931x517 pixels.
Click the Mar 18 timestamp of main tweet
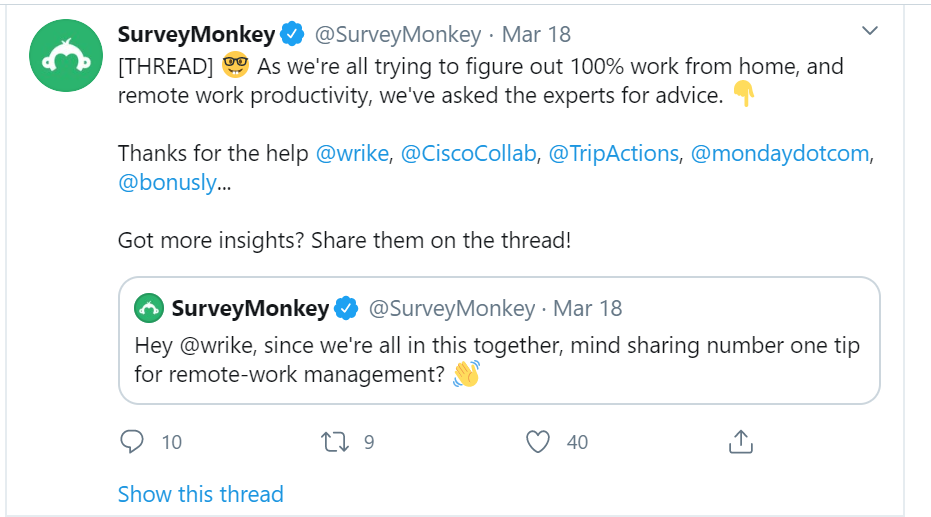coord(536,34)
